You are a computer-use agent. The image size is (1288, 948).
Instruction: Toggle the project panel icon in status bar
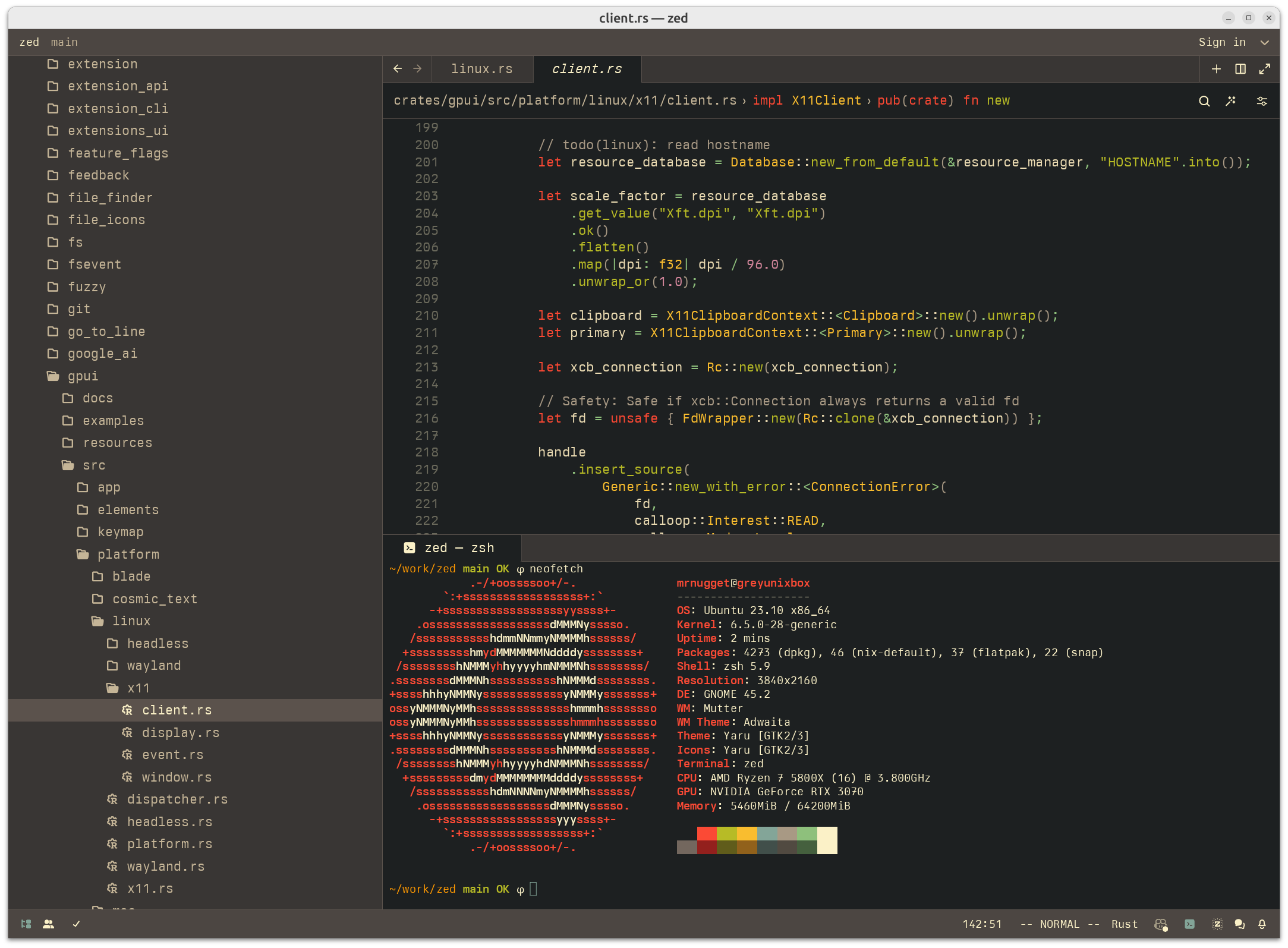pyautogui.click(x=26, y=924)
